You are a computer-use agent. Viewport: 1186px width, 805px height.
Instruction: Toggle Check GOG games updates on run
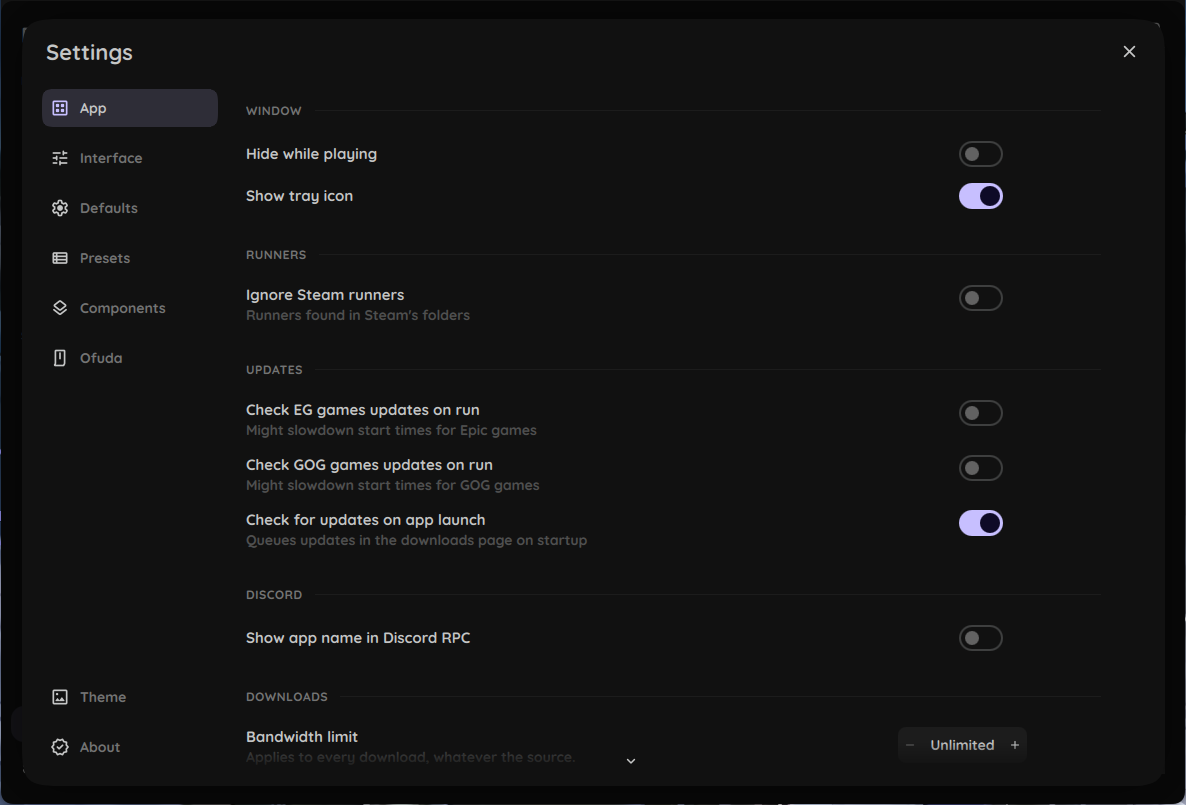(x=980, y=468)
